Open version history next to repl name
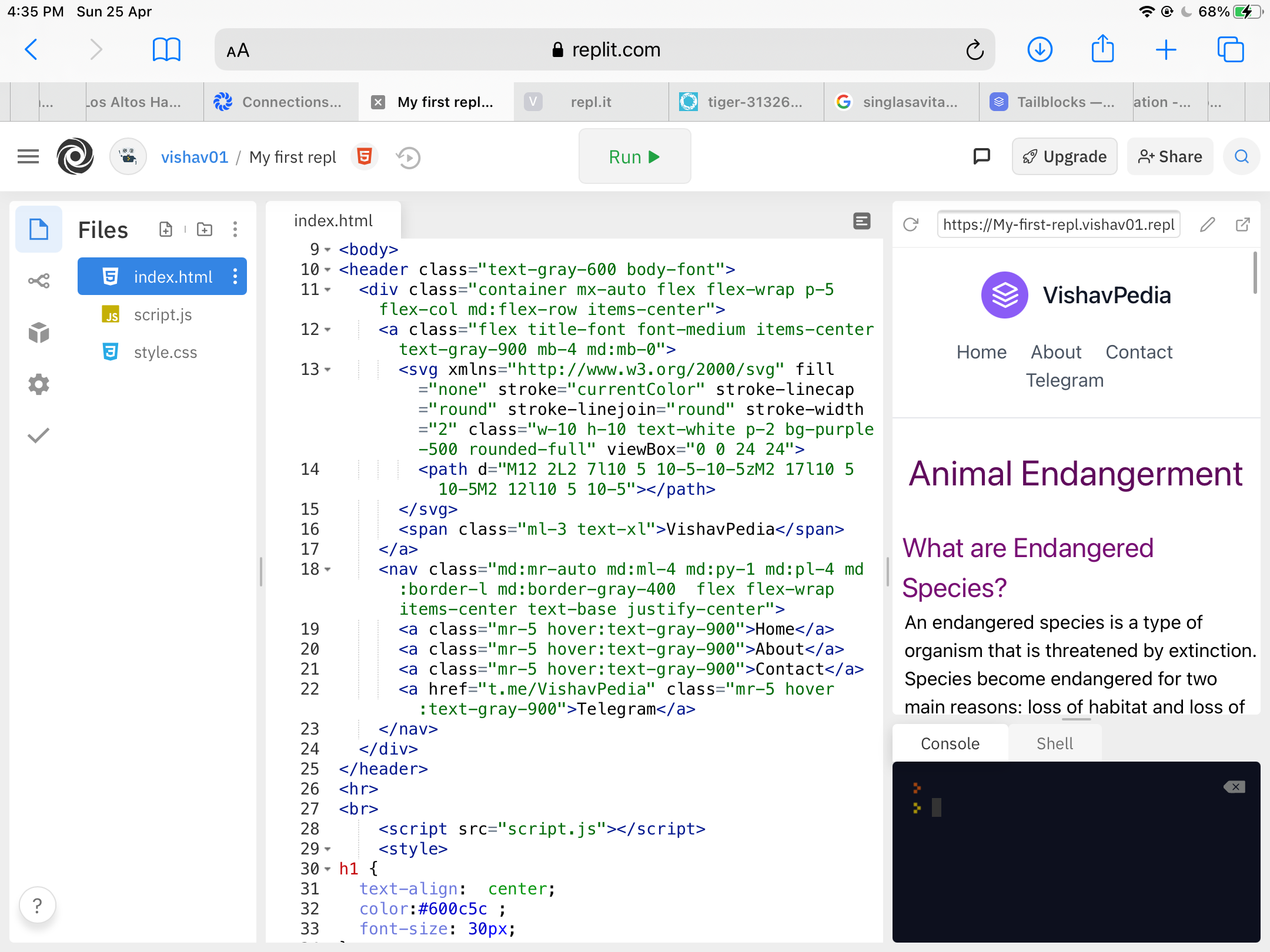The image size is (1270, 952). pyautogui.click(x=407, y=157)
